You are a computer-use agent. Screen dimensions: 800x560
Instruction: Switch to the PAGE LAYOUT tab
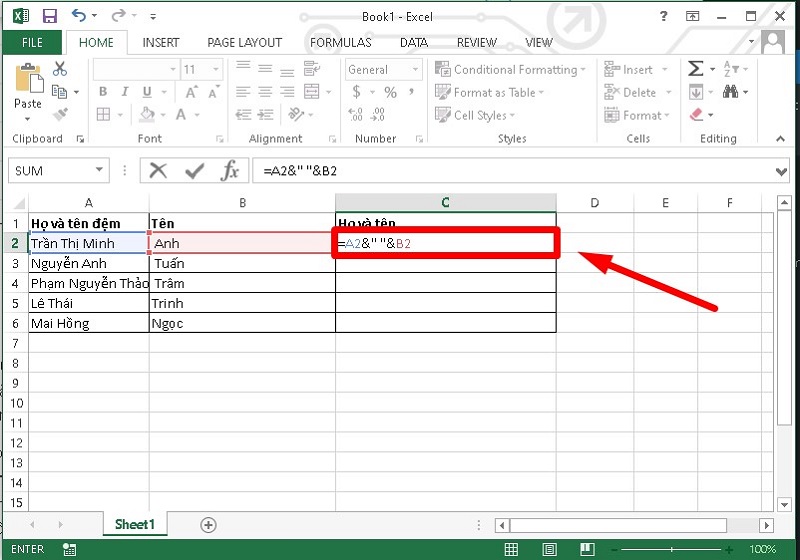(244, 42)
